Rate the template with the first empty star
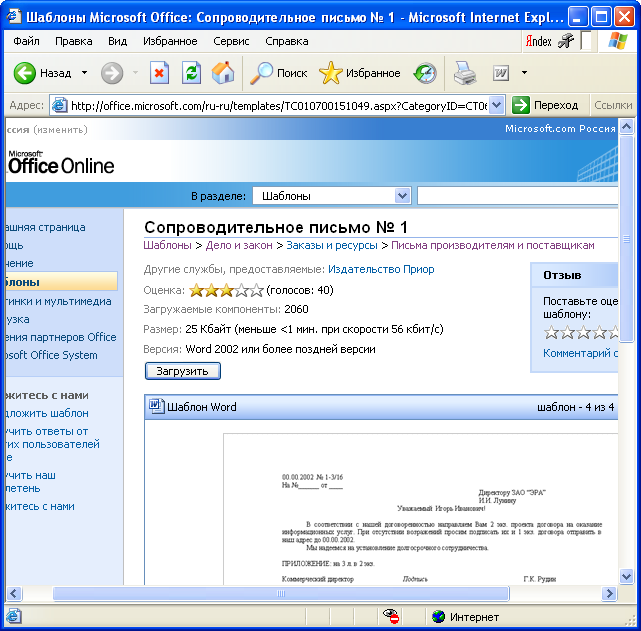 (551, 332)
